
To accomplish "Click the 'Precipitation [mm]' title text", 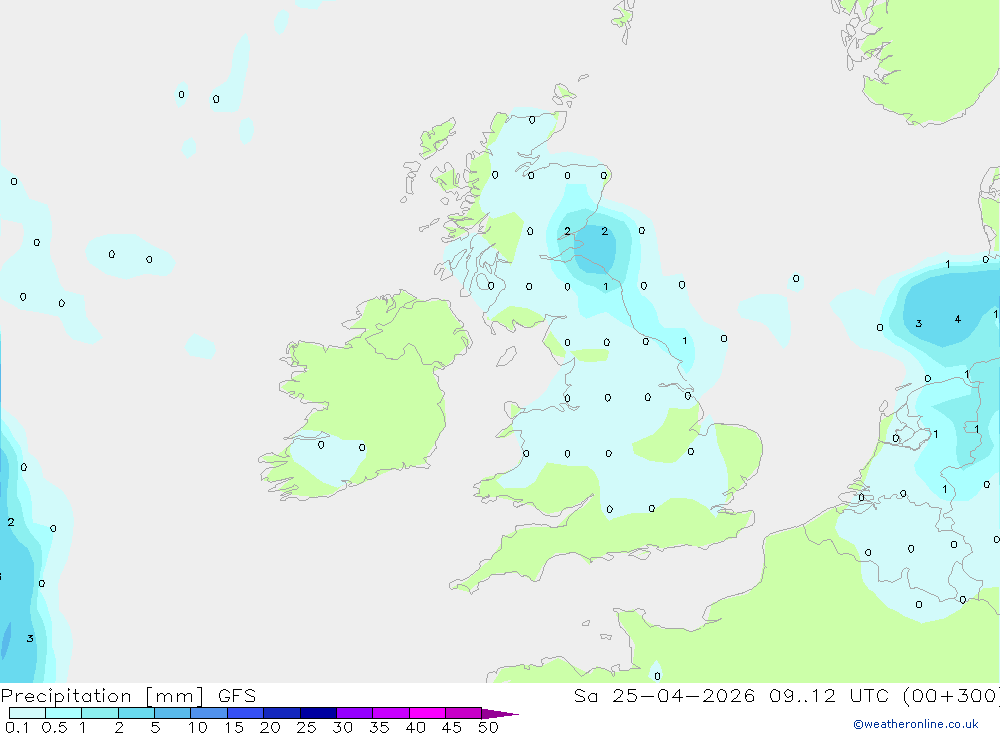I will [x=103, y=696].
